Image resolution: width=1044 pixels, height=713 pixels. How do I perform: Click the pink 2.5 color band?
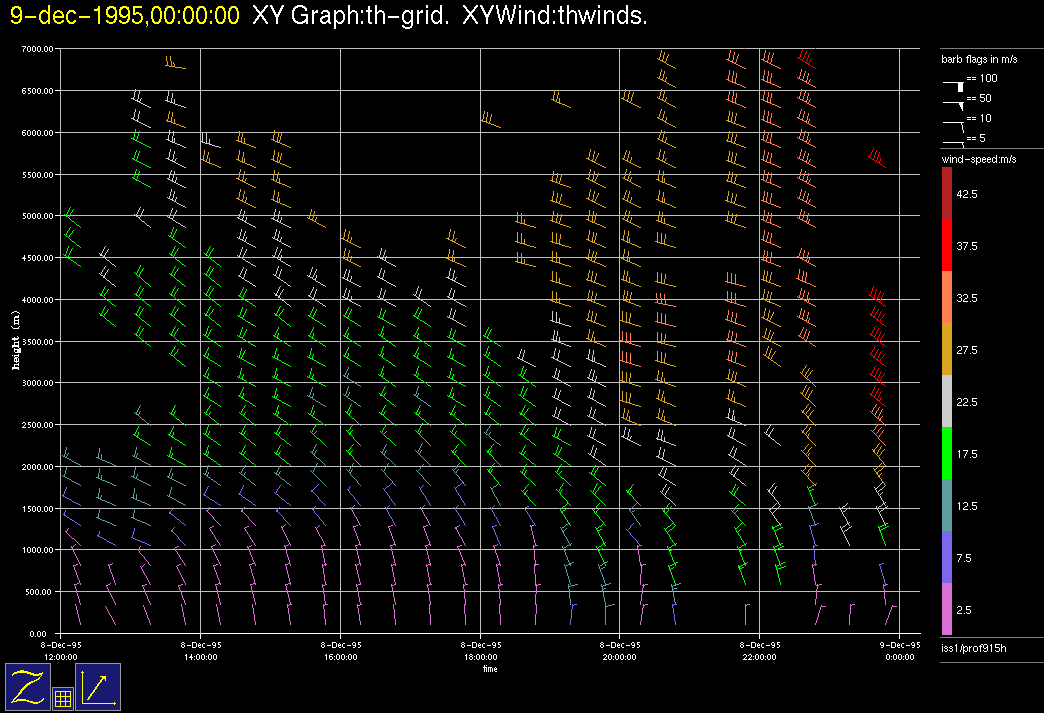(x=947, y=609)
